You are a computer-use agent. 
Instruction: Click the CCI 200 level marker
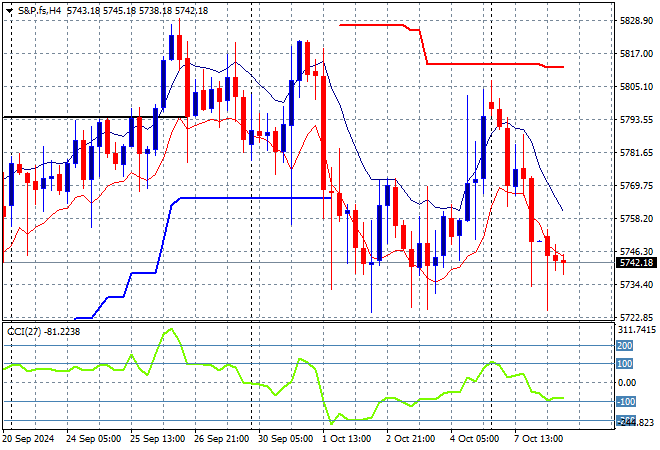(x=625, y=346)
